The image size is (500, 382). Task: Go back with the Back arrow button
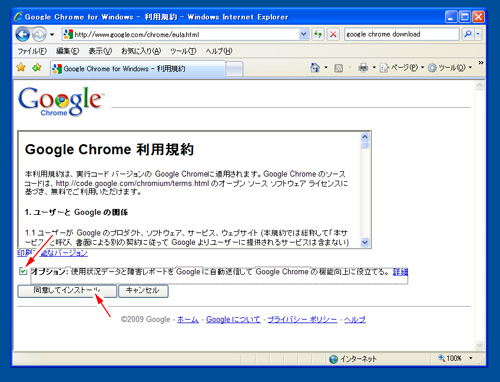click(x=23, y=34)
